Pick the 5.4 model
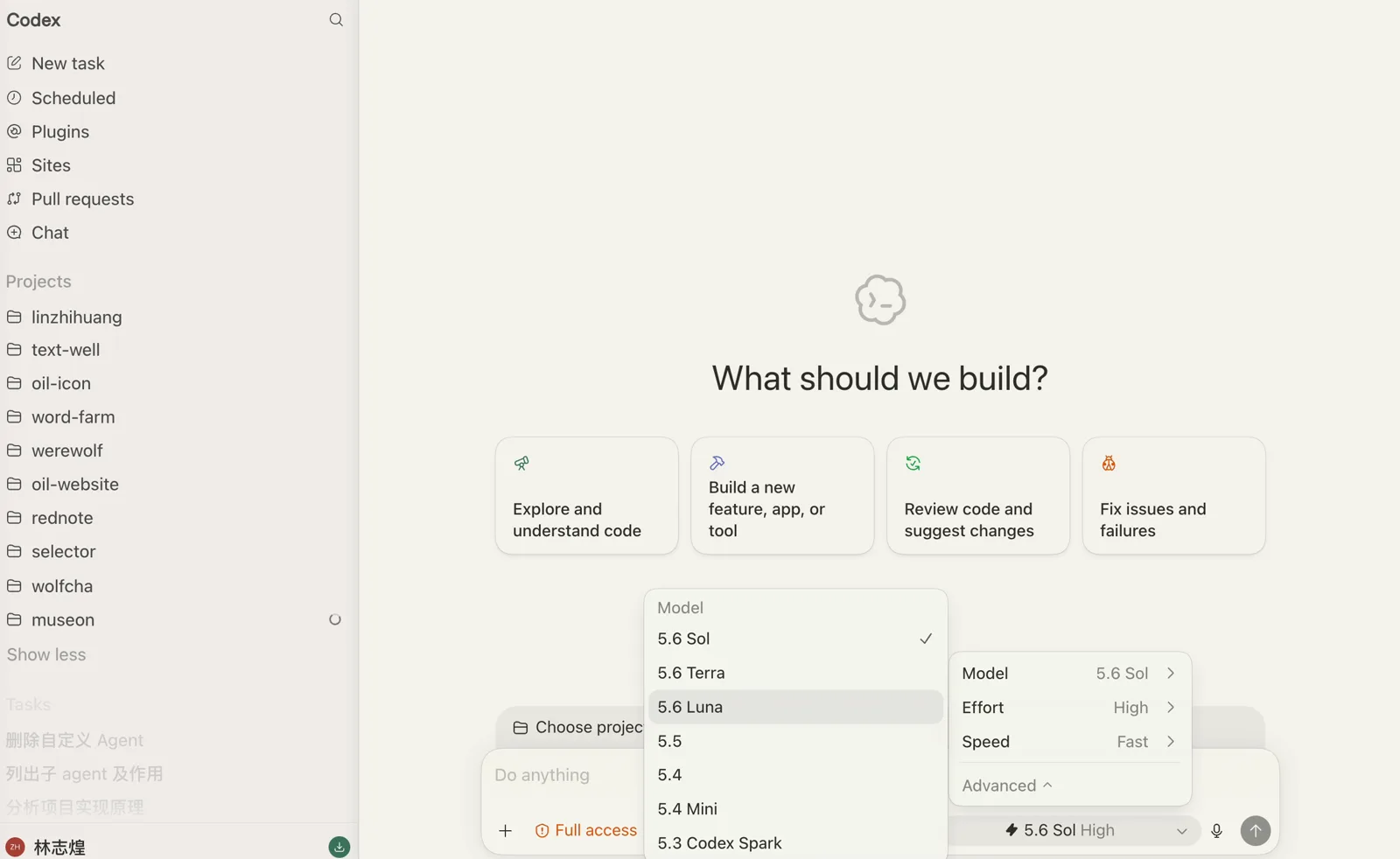This screenshot has width=1400, height=859. pyautogui.click(x=795, y=775)
